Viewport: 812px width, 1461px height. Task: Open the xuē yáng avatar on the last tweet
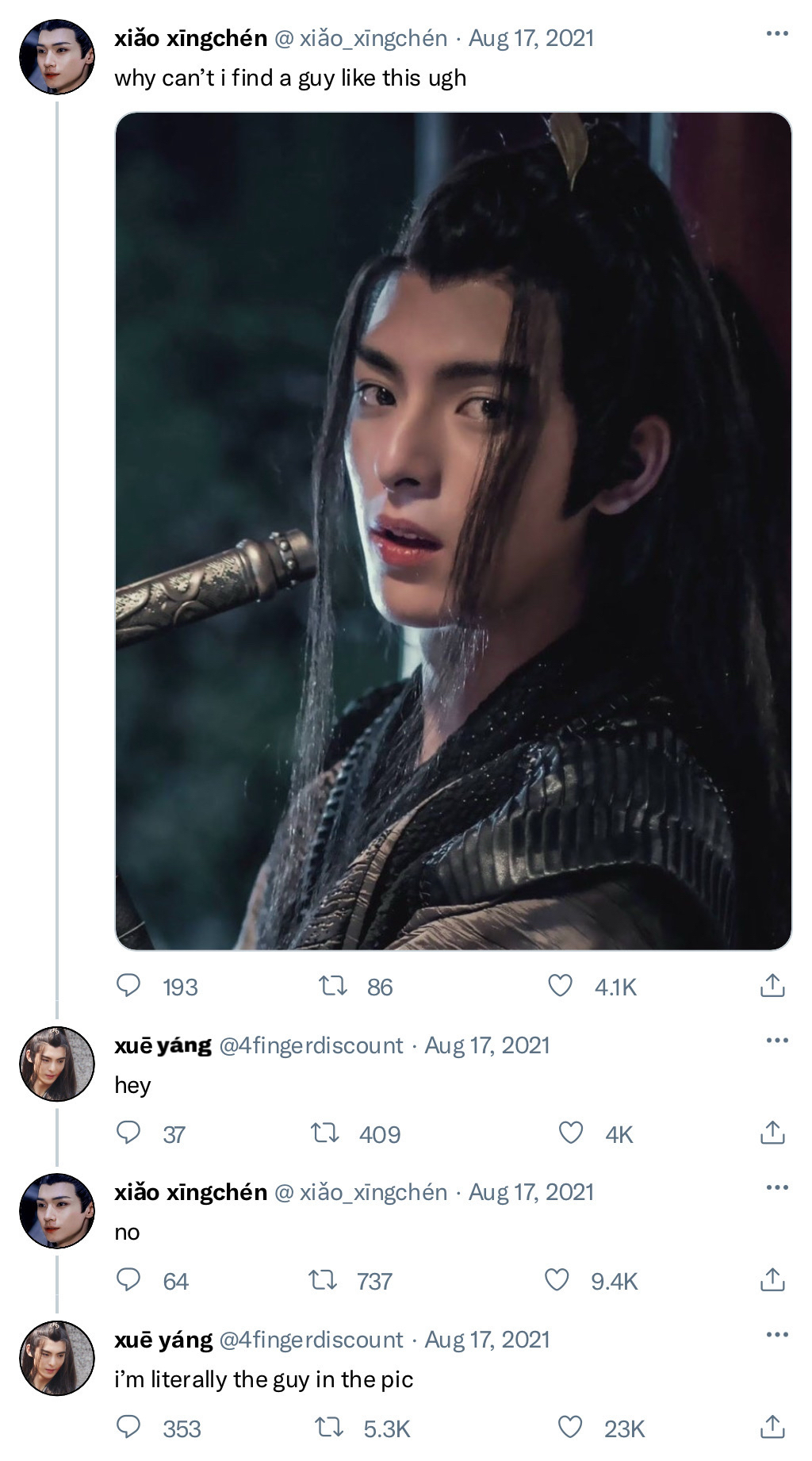(x=57, y=1358)
